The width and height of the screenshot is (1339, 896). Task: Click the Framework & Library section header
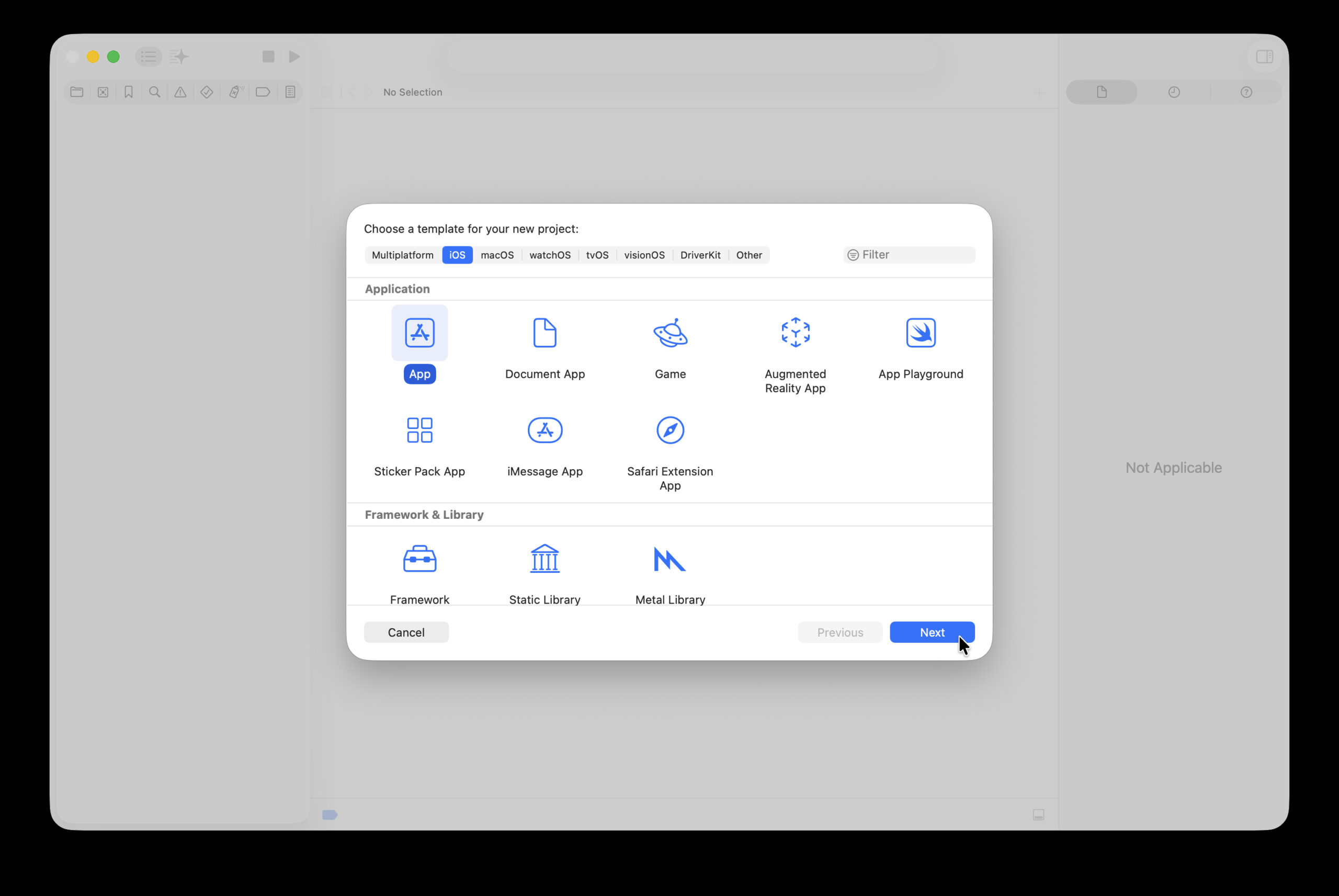[x=424, y=514]
